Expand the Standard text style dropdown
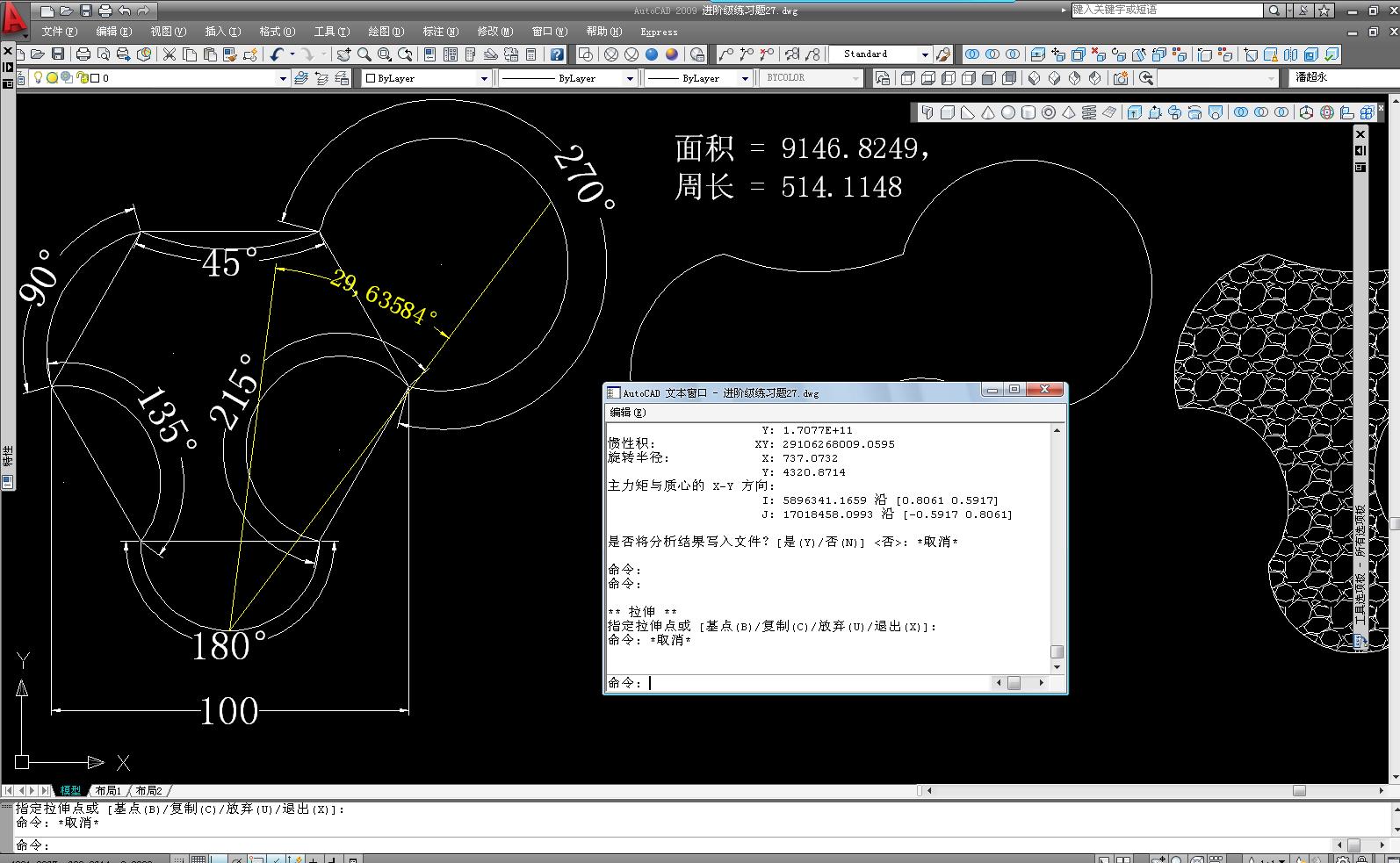The width and height of the screenshot is (1400, 863). [x=924, y=54]
